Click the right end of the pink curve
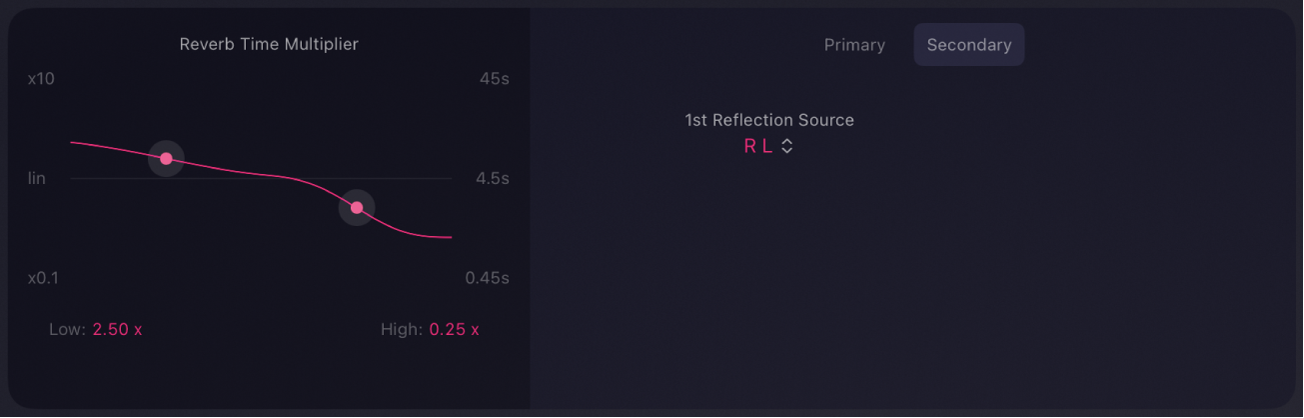1304x418 pixels. coord(450,237)
